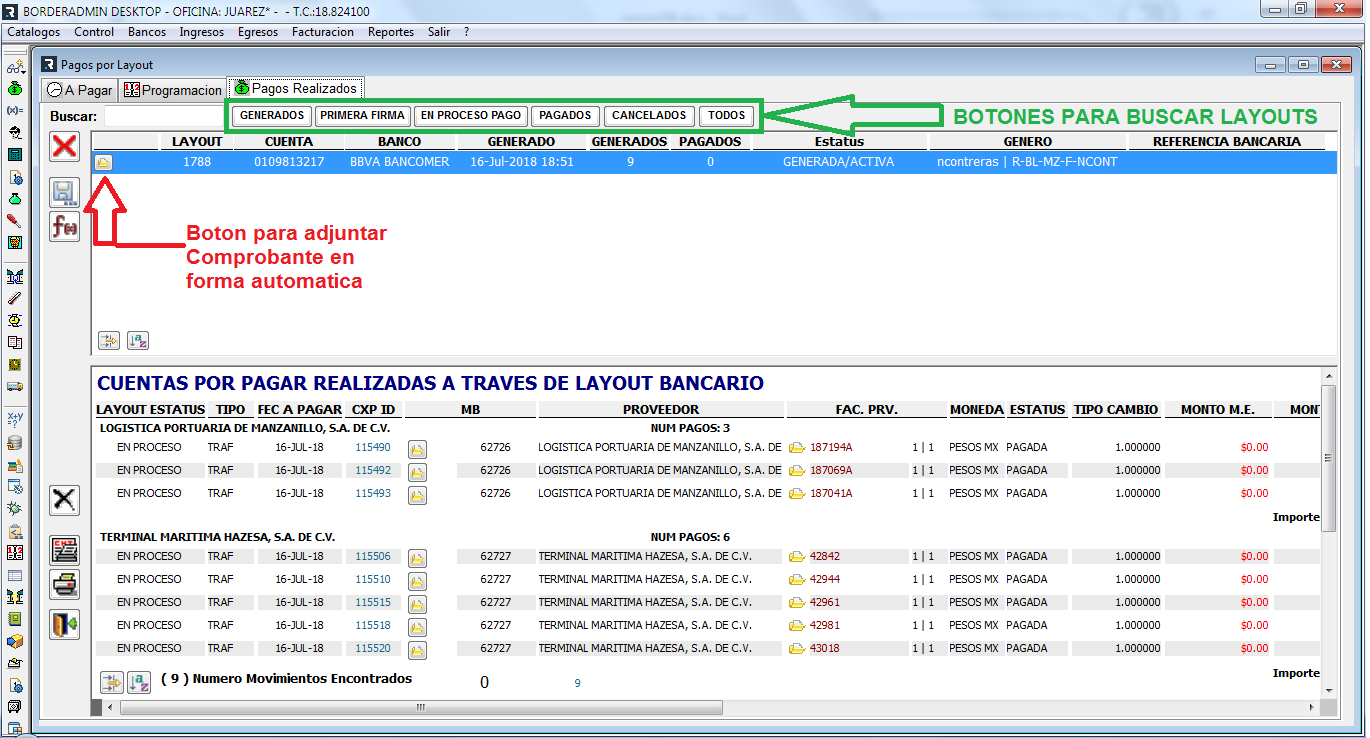
Task: Click the LAYOUT column header
Action: pos(197,142)
